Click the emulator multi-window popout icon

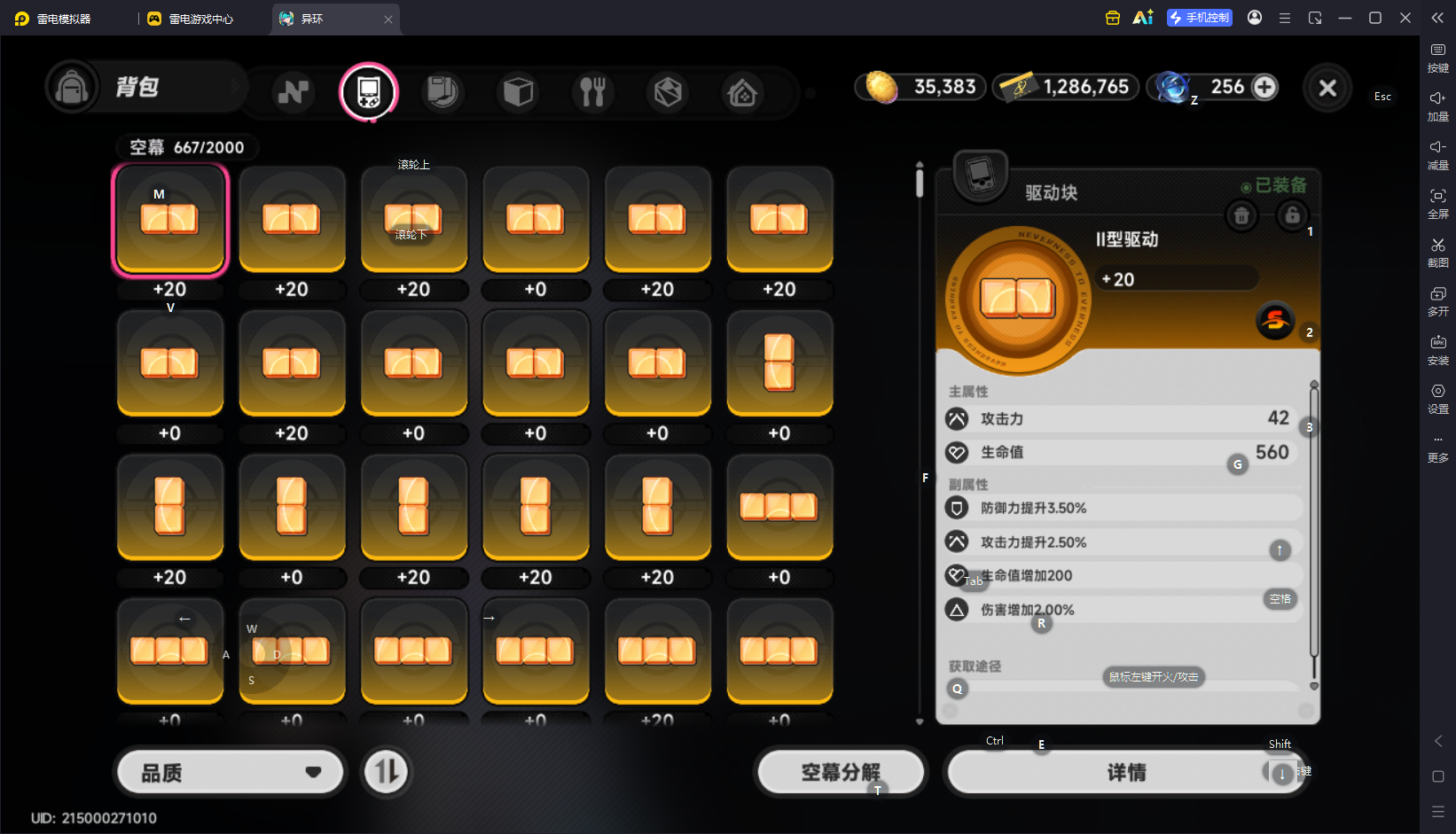1315,18
